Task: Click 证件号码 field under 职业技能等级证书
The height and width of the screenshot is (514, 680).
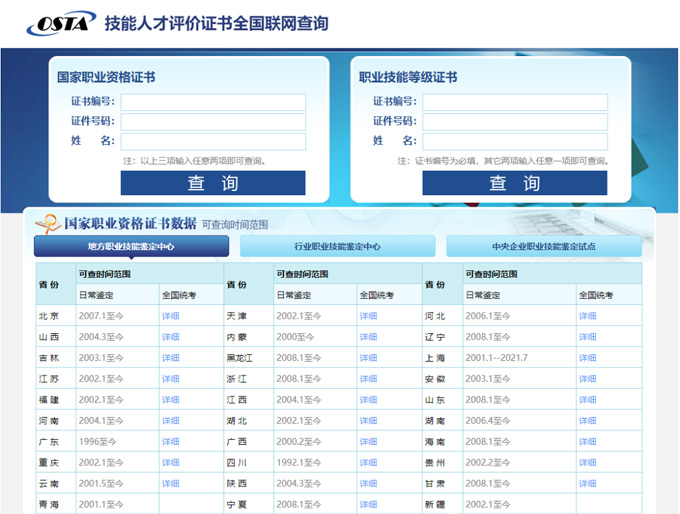Action: point(515,122)
